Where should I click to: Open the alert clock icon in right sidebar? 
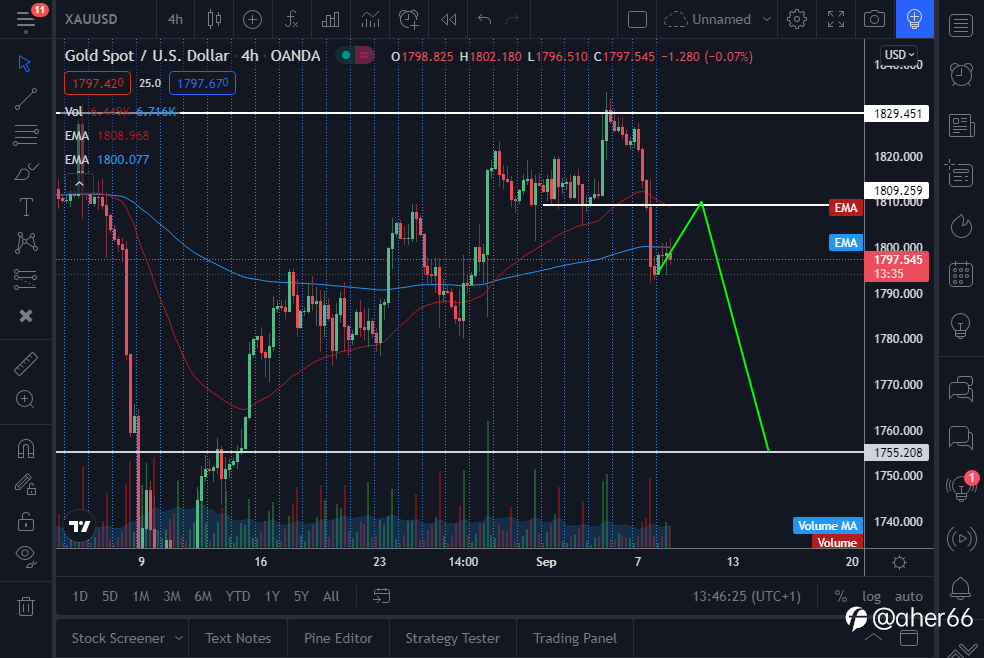pyautogui.click(x=961, y=73)
